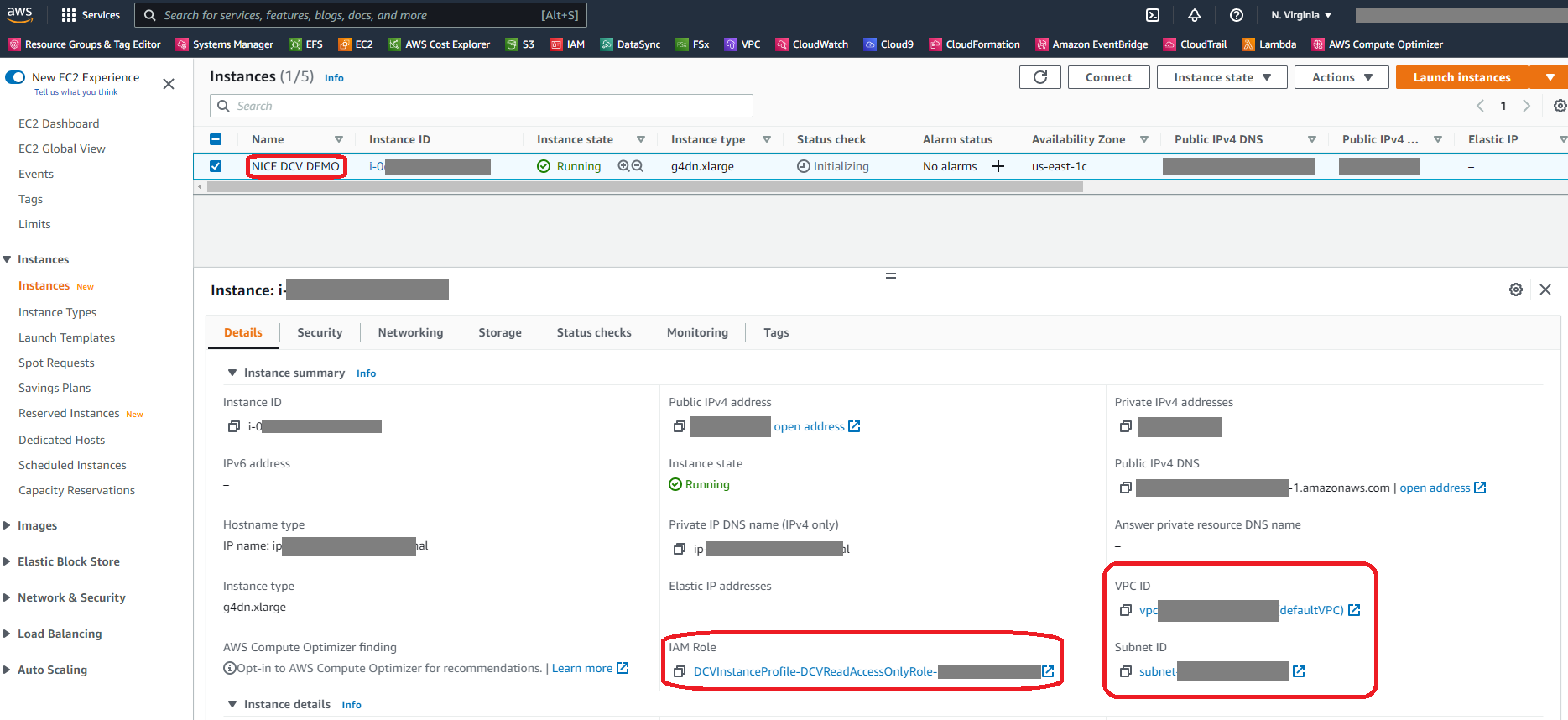The width and height of the screenshot is (1568, 720).
Task: Open AWS Compute Optimizer shortcut
Action: coord(1378,44)
